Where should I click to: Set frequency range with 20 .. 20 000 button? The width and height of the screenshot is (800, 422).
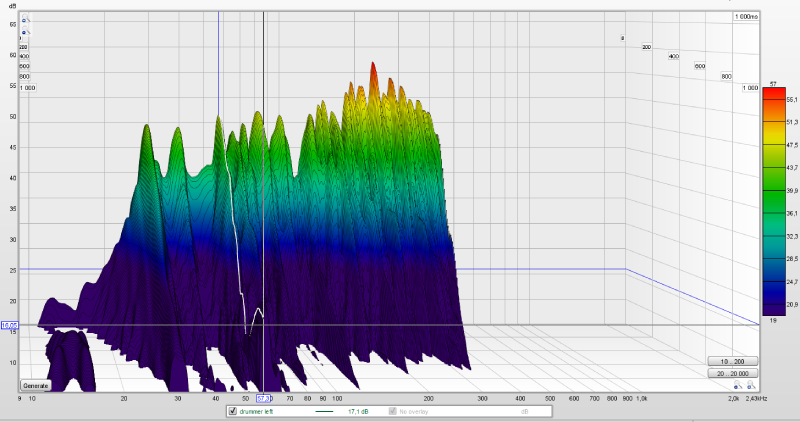pyautogui.click(x=732, y=373)
